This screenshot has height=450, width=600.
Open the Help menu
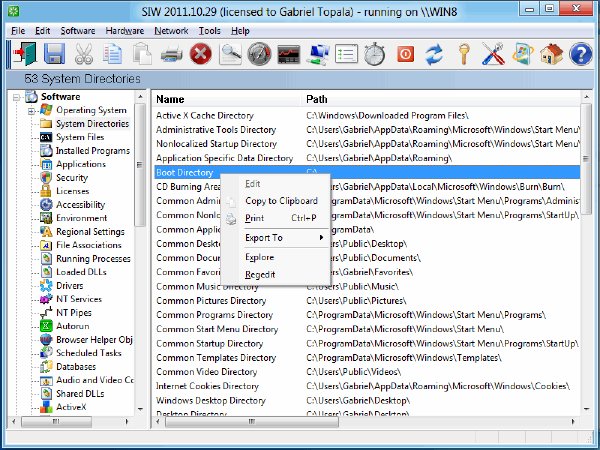click(240, 31)
